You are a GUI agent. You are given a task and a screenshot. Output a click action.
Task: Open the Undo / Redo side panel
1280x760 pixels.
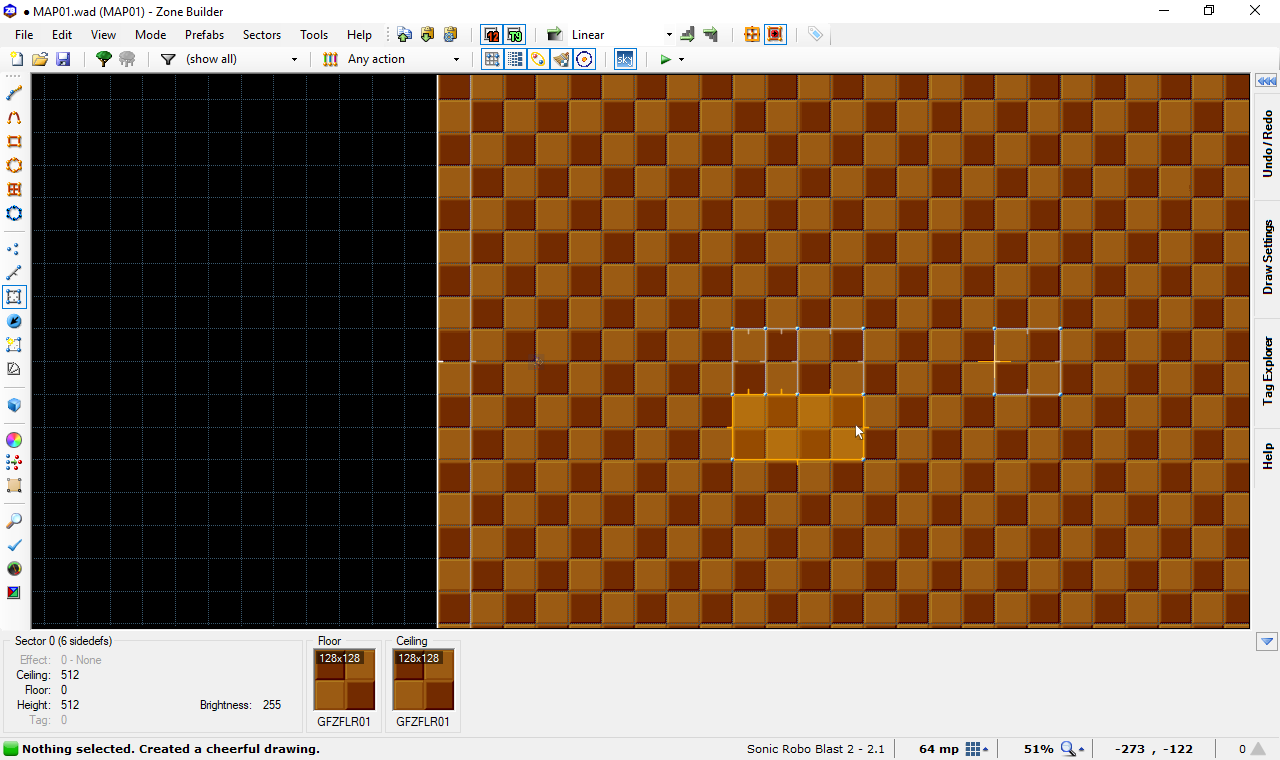1267,144
